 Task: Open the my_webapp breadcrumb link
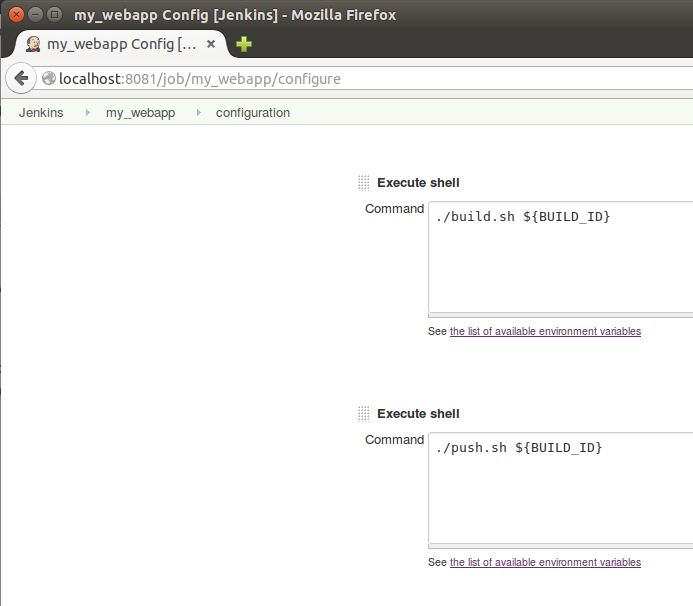pos(141,113)
